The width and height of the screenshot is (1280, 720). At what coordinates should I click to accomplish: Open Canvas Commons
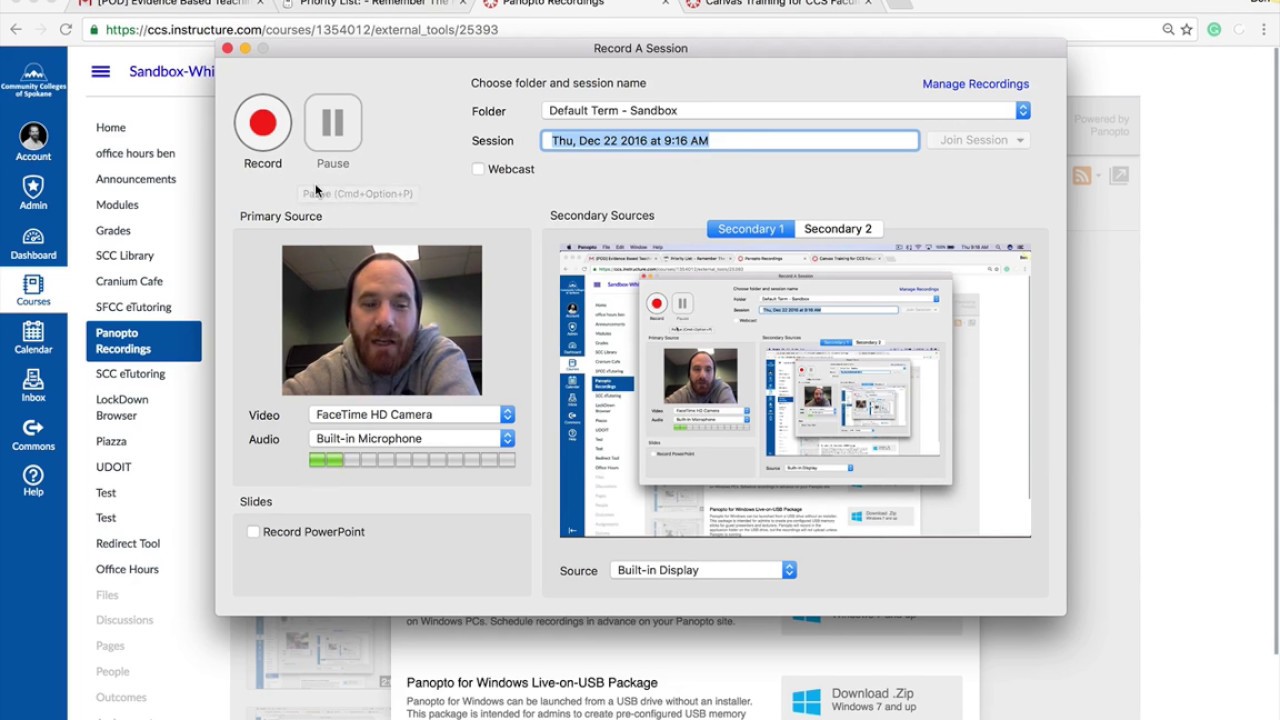(x=33, y=435)
